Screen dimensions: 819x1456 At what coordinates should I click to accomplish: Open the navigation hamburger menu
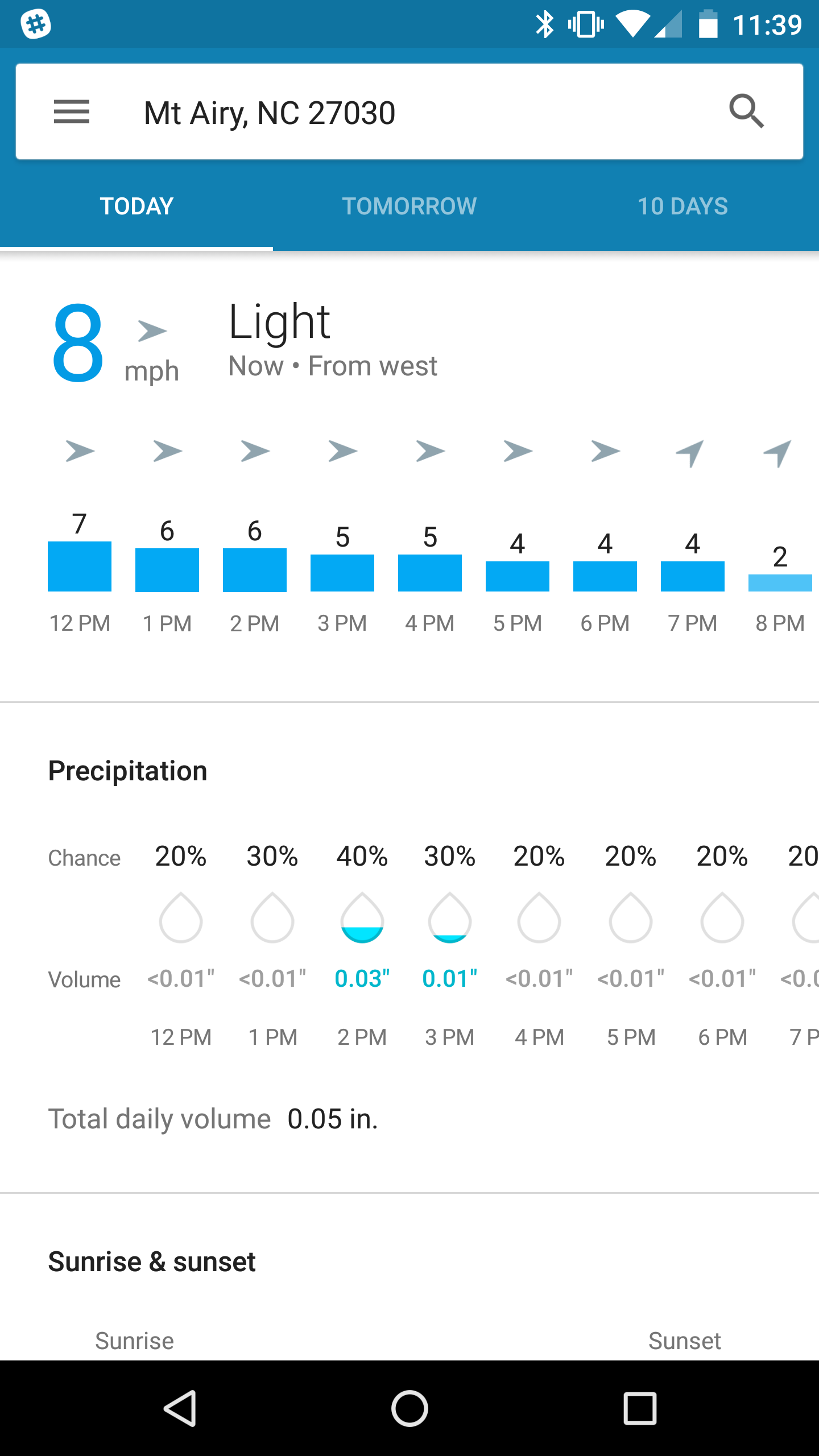(x=72, y=111)
